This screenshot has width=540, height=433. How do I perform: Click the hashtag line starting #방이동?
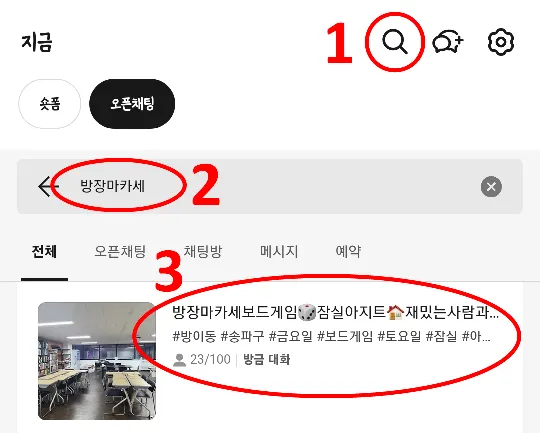331,336
